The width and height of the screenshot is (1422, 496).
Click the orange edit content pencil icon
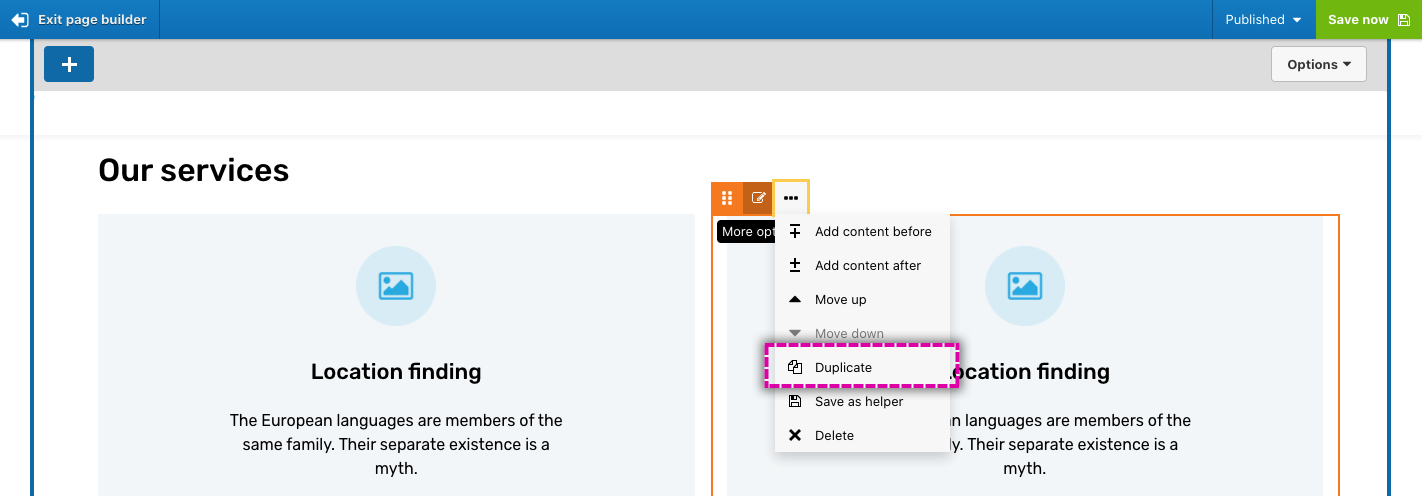coord(758,198)
